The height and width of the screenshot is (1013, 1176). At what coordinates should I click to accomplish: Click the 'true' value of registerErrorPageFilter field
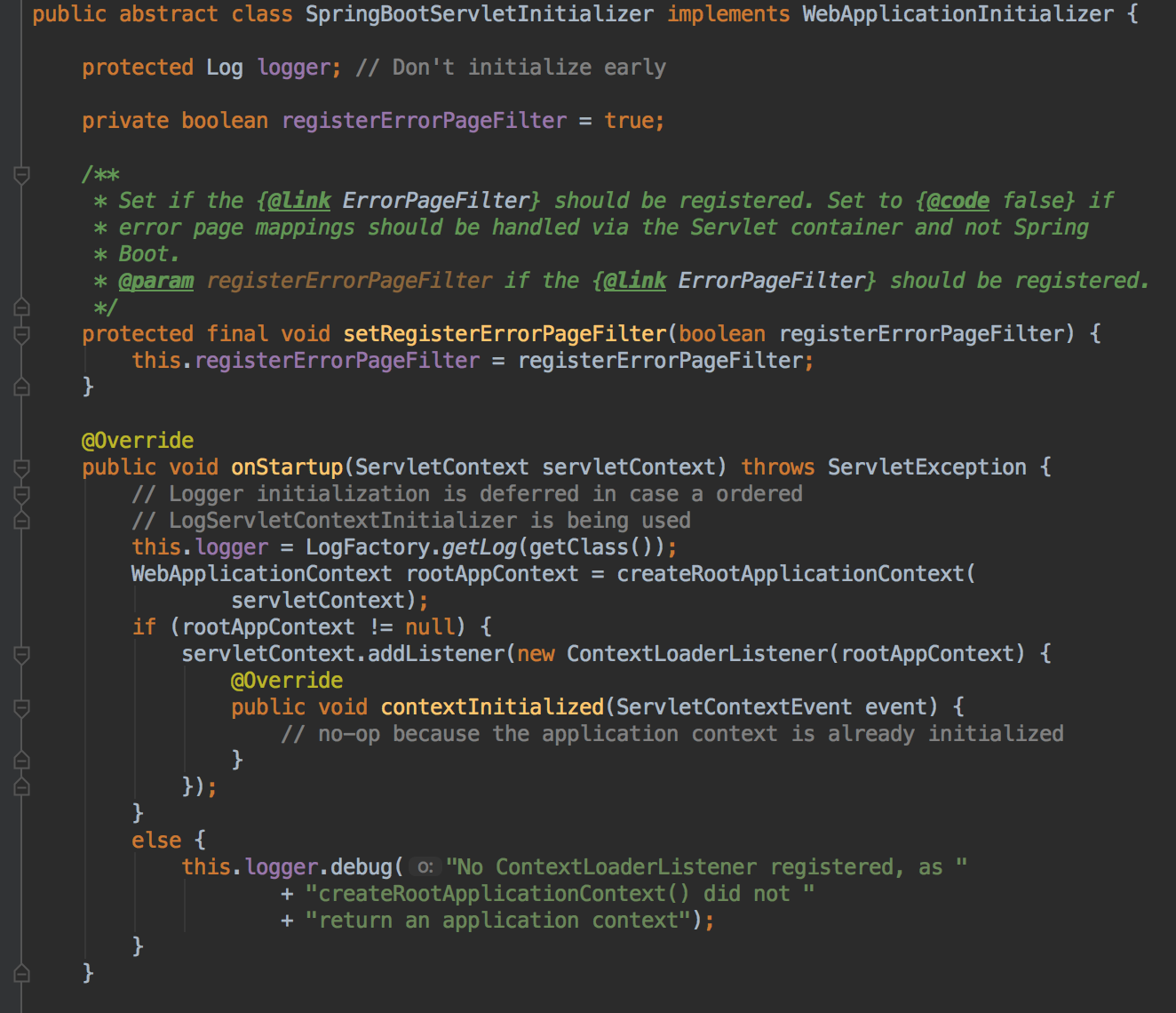[629, 121]
